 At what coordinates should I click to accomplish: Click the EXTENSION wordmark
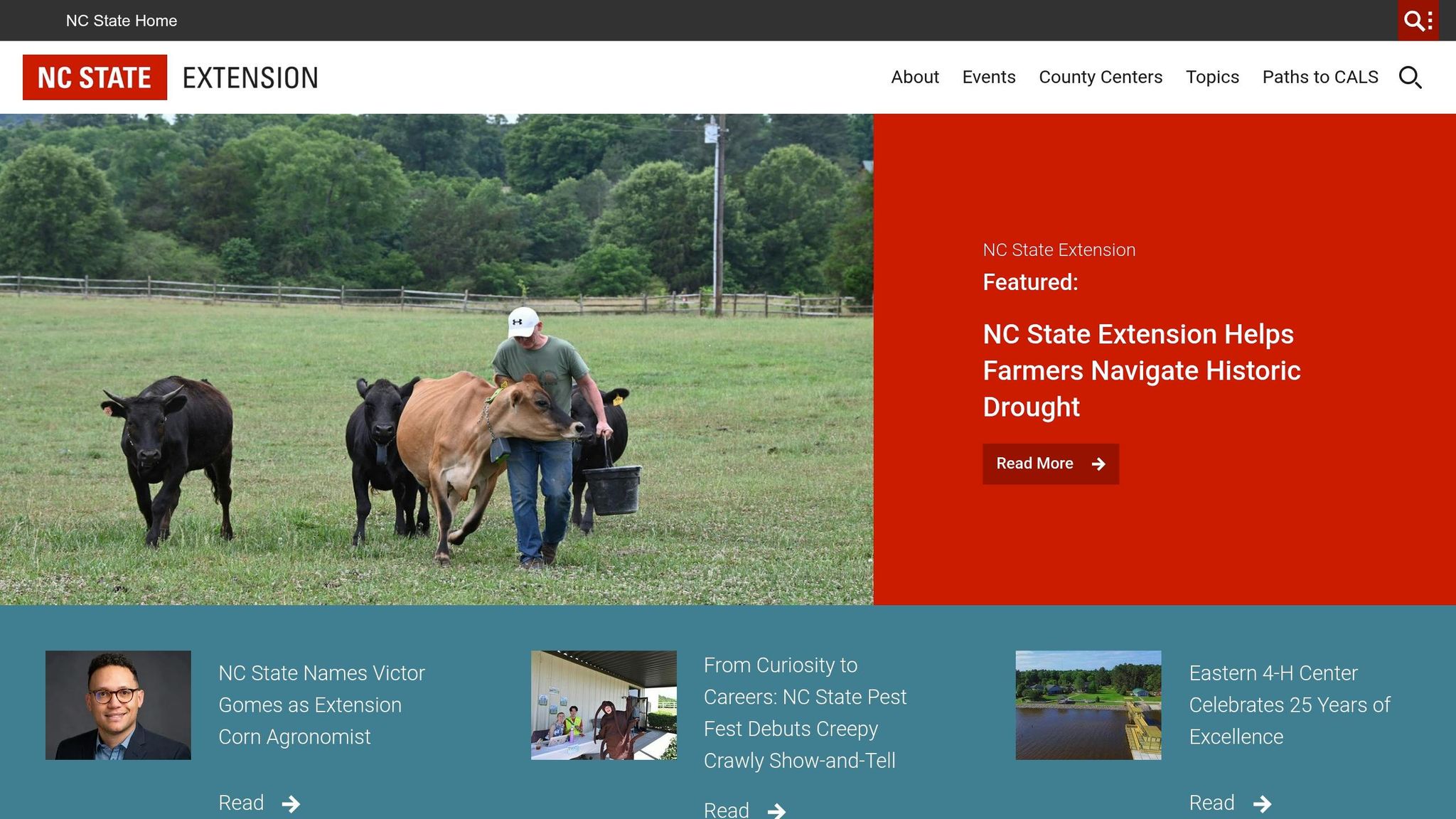point(250,77)
